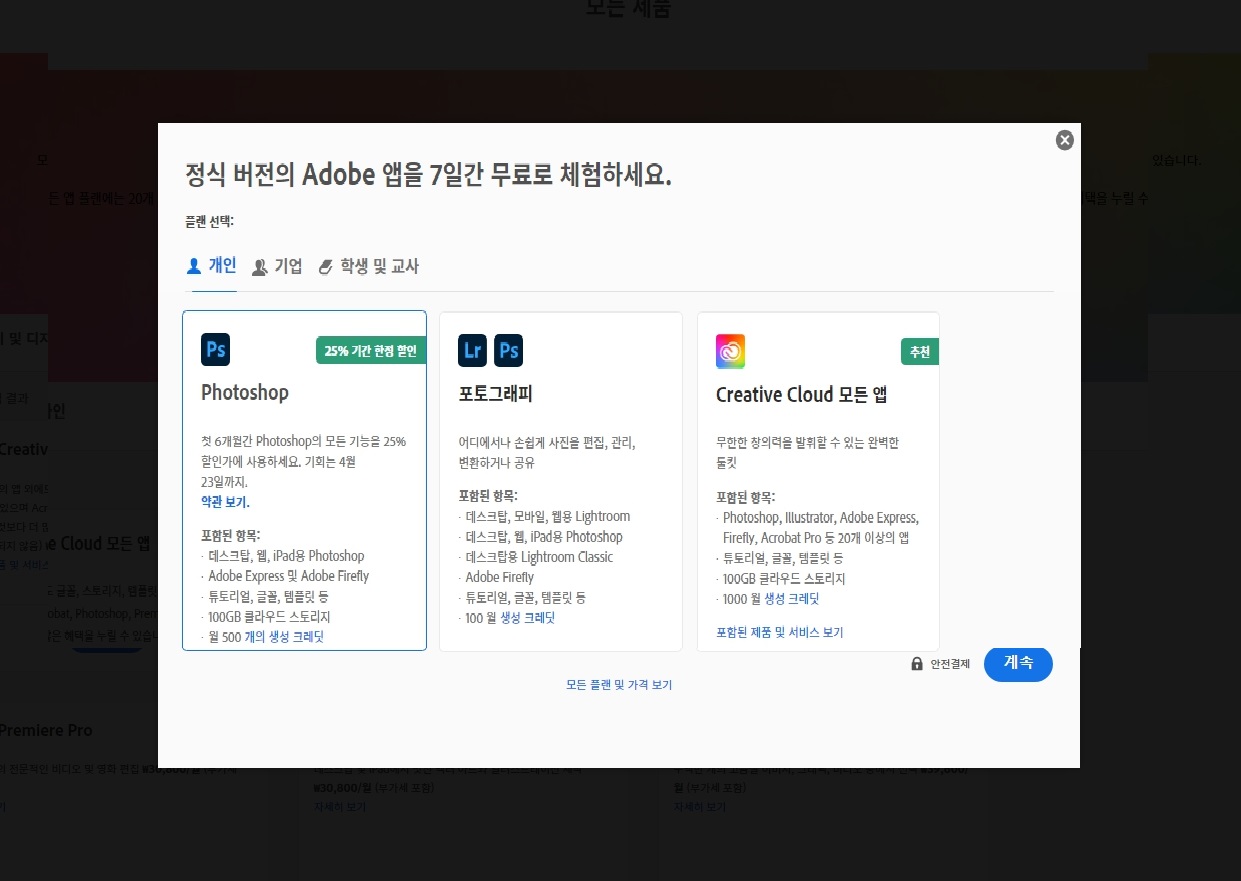
Task: Click the person icon beside 개인
Action: coord(195,266)
